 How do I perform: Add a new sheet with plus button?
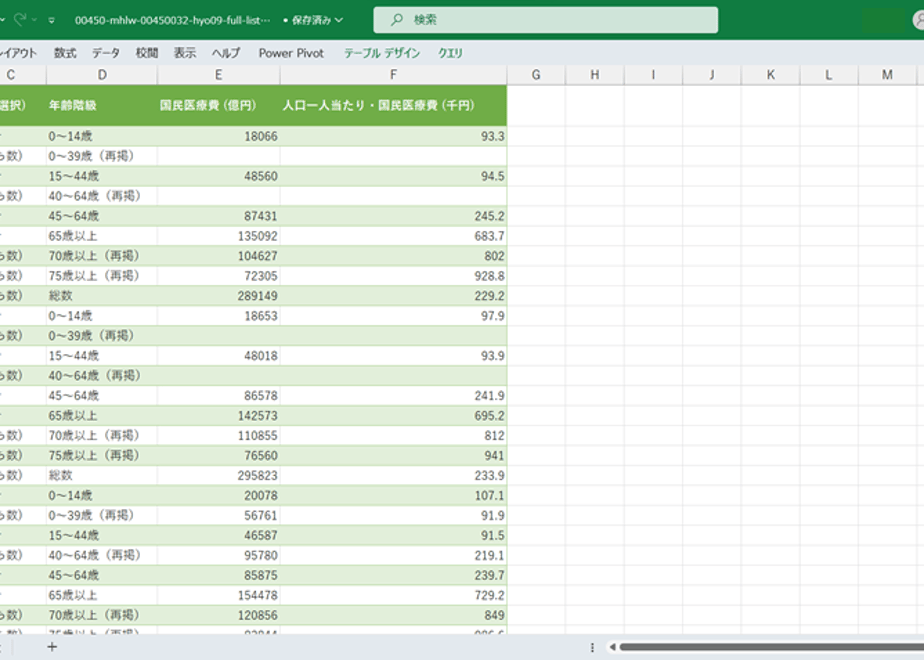52,647
